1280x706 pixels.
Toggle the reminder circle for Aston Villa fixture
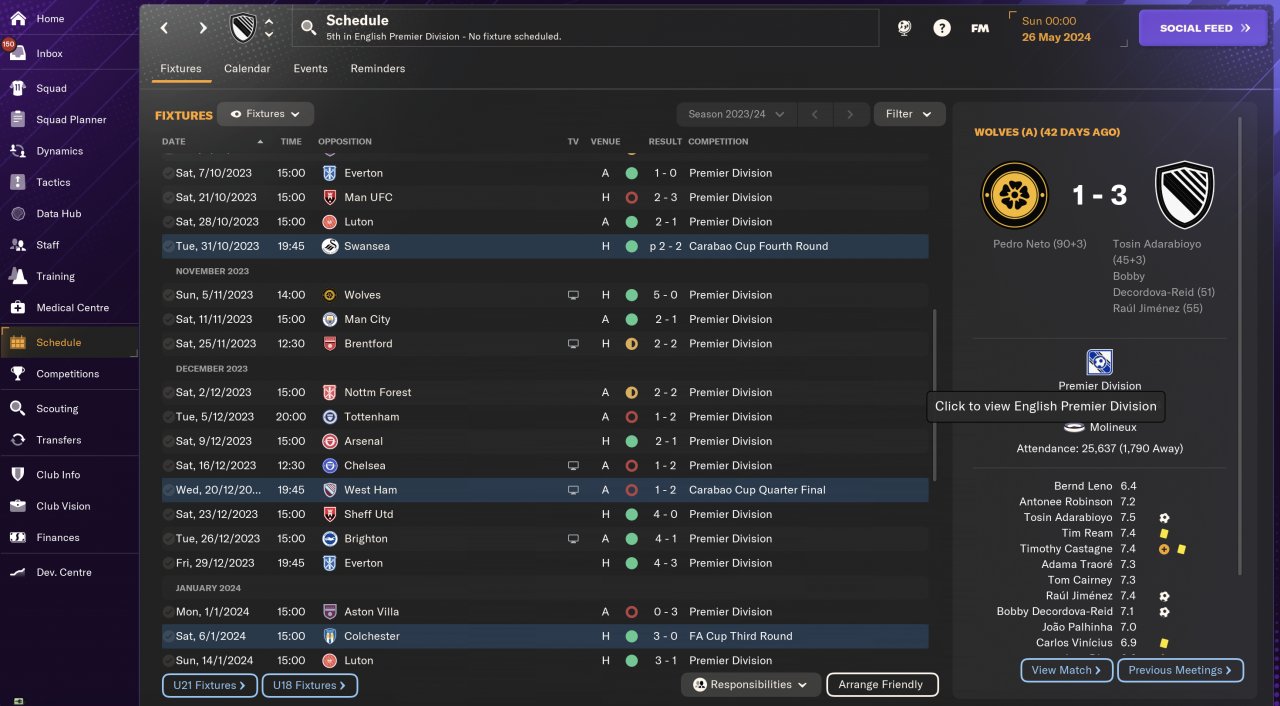coord(168,612)
